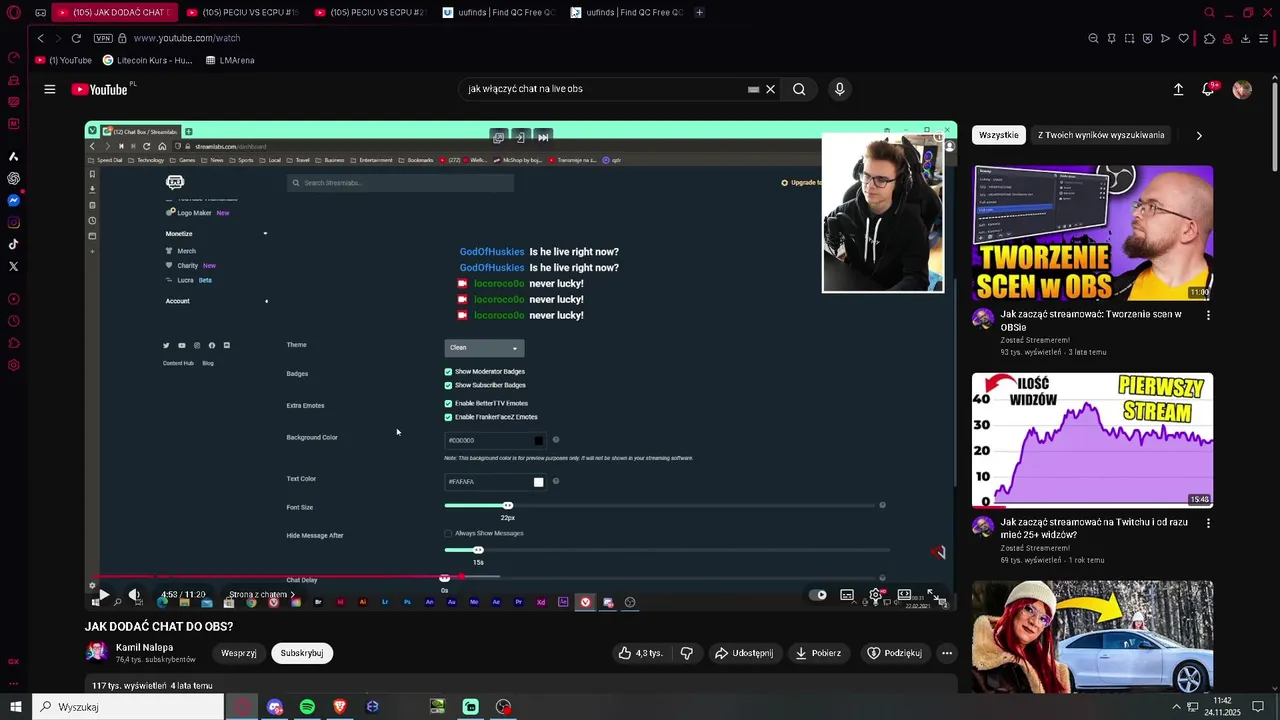Click the Udostępnij share button

(x=744, y=653)
